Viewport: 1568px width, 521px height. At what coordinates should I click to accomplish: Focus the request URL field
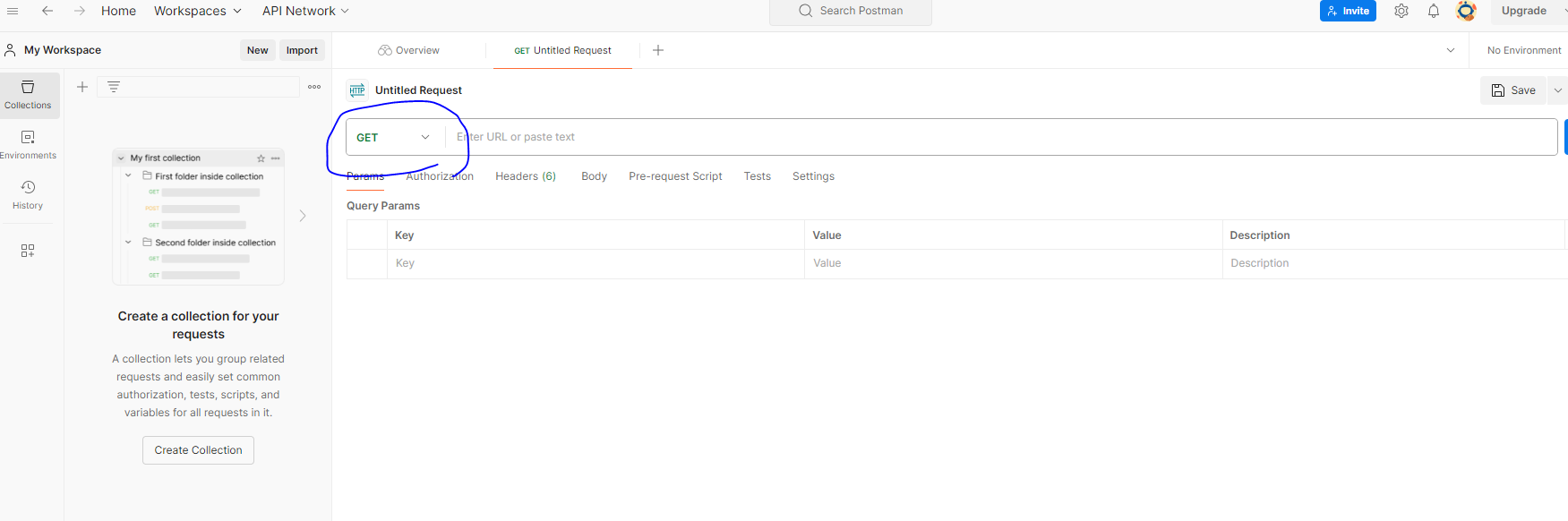coord(1001,137)
